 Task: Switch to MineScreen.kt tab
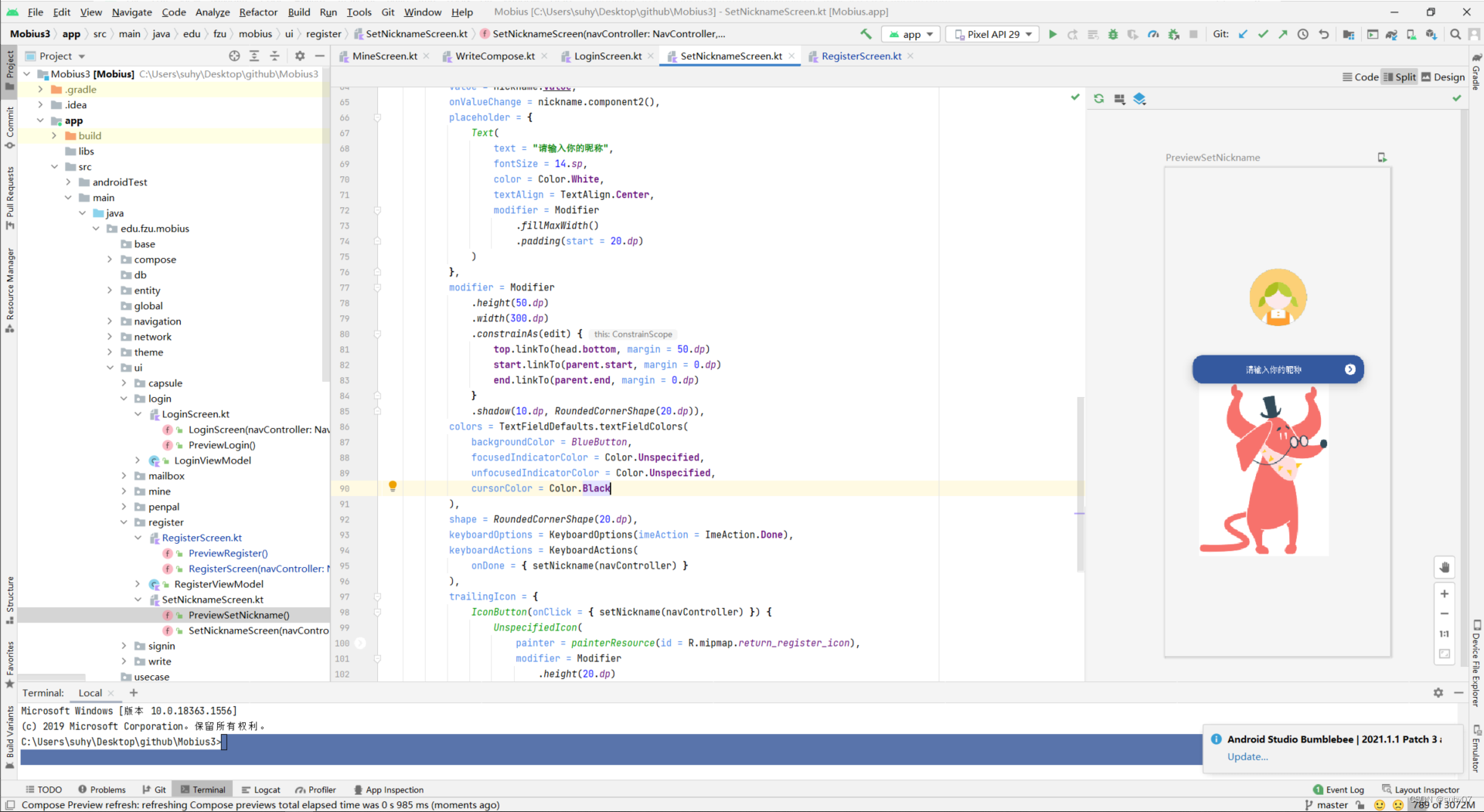tap(384, 56)
